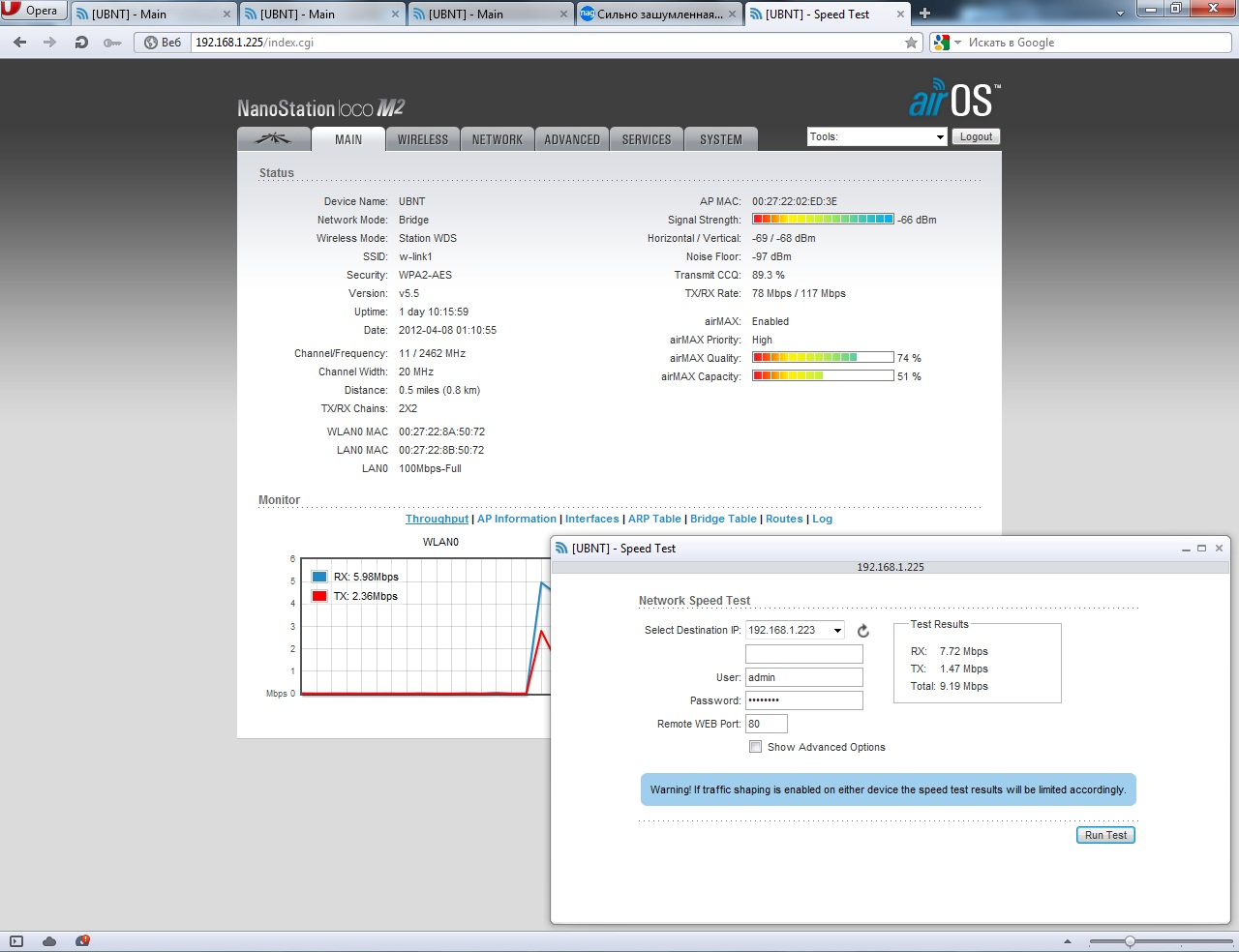The height and width of the screenshot is (952, 1239).
Task: Switch to the SERVICES tab
Action: pos(647,139)
